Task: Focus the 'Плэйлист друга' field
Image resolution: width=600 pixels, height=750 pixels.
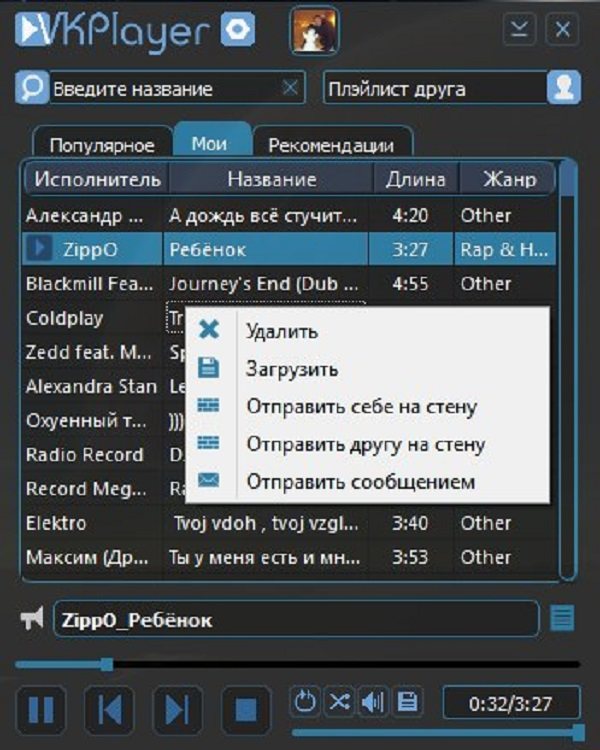Action: tap(435, 88)
